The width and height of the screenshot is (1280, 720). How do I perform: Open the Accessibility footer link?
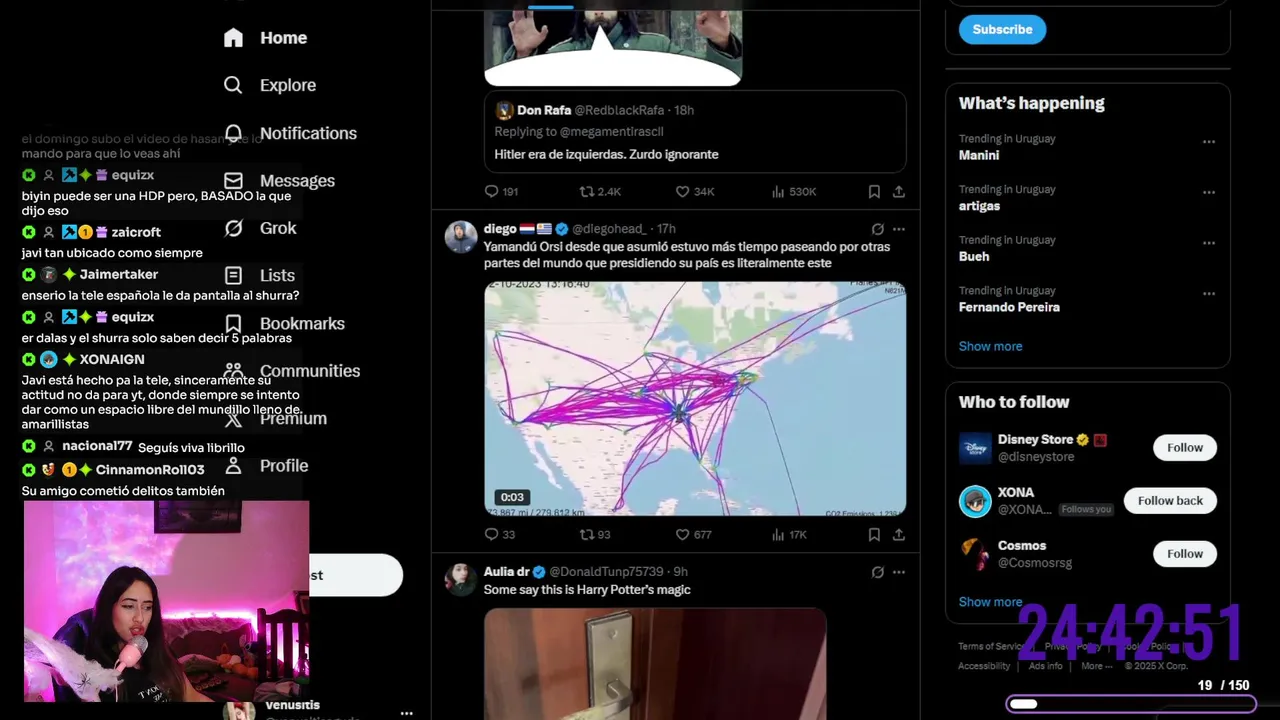[984, 666]
